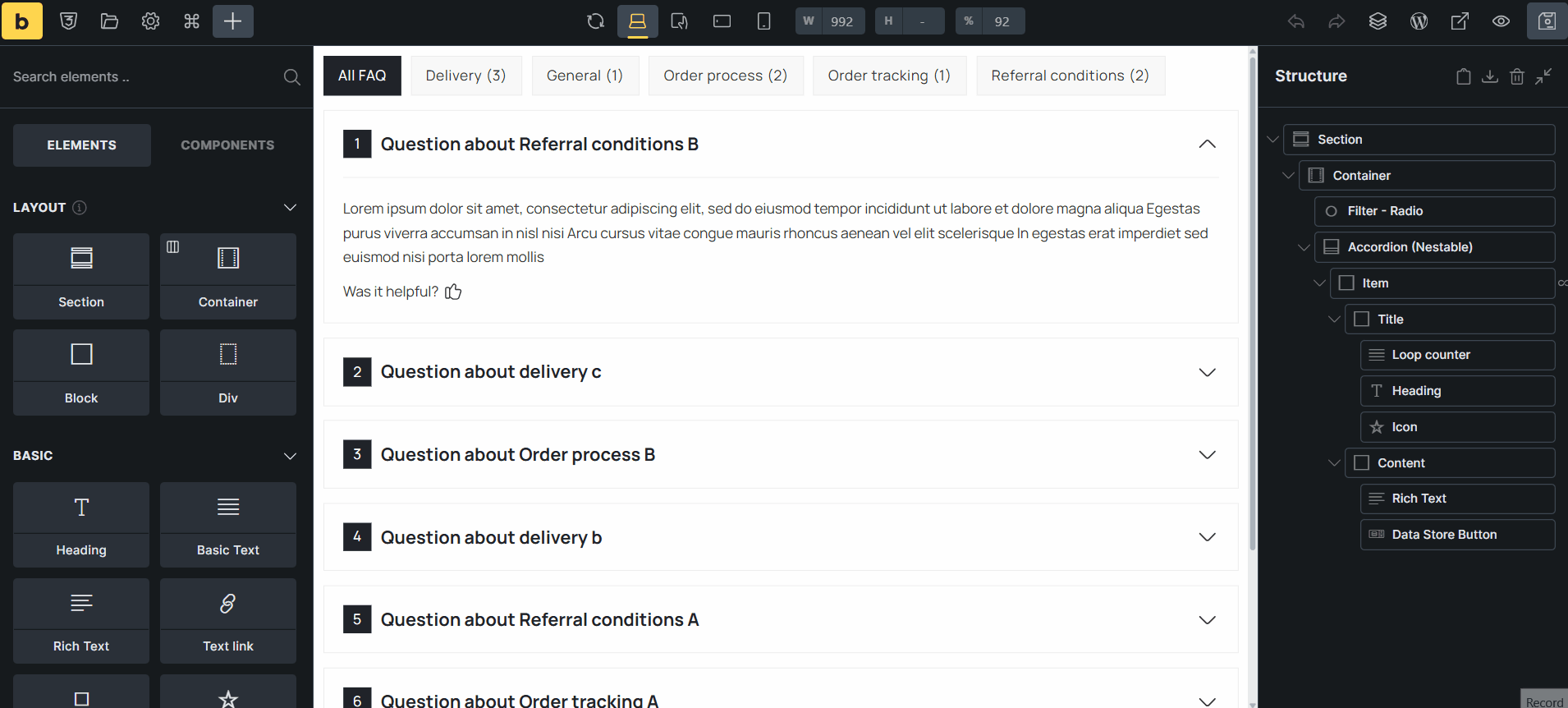Open the WordPress dashboard icon
Viewport: 1568px width, 708px height.
(1419, 21)
